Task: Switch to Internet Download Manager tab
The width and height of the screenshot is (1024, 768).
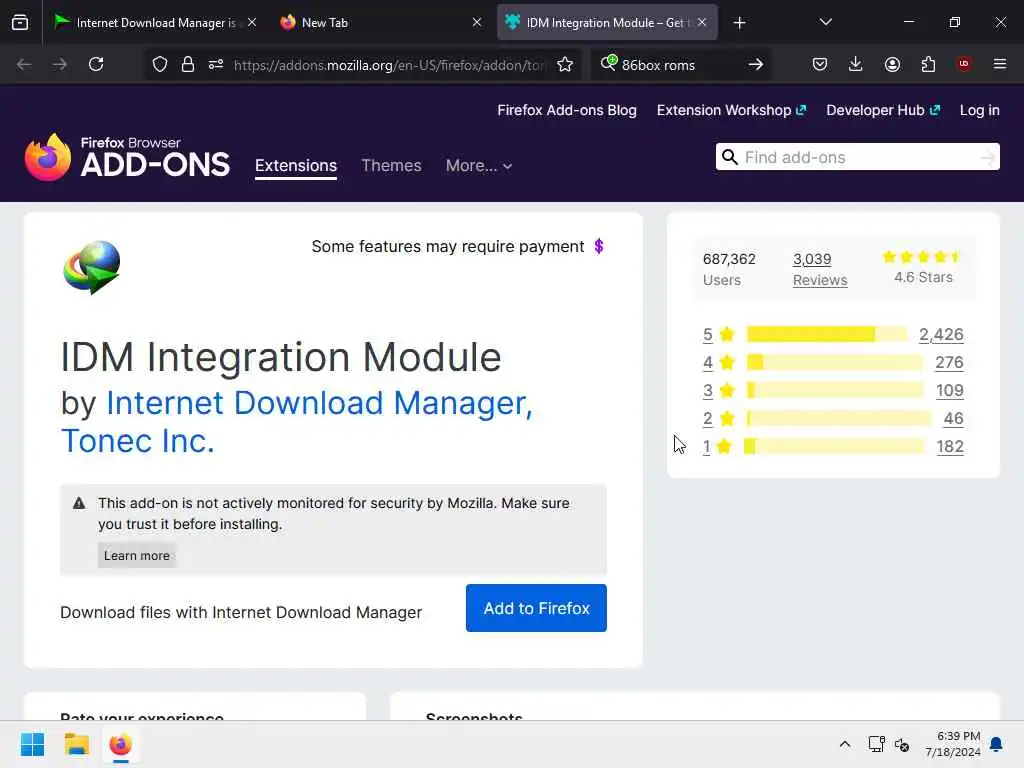Action: [x=155, y=23]
